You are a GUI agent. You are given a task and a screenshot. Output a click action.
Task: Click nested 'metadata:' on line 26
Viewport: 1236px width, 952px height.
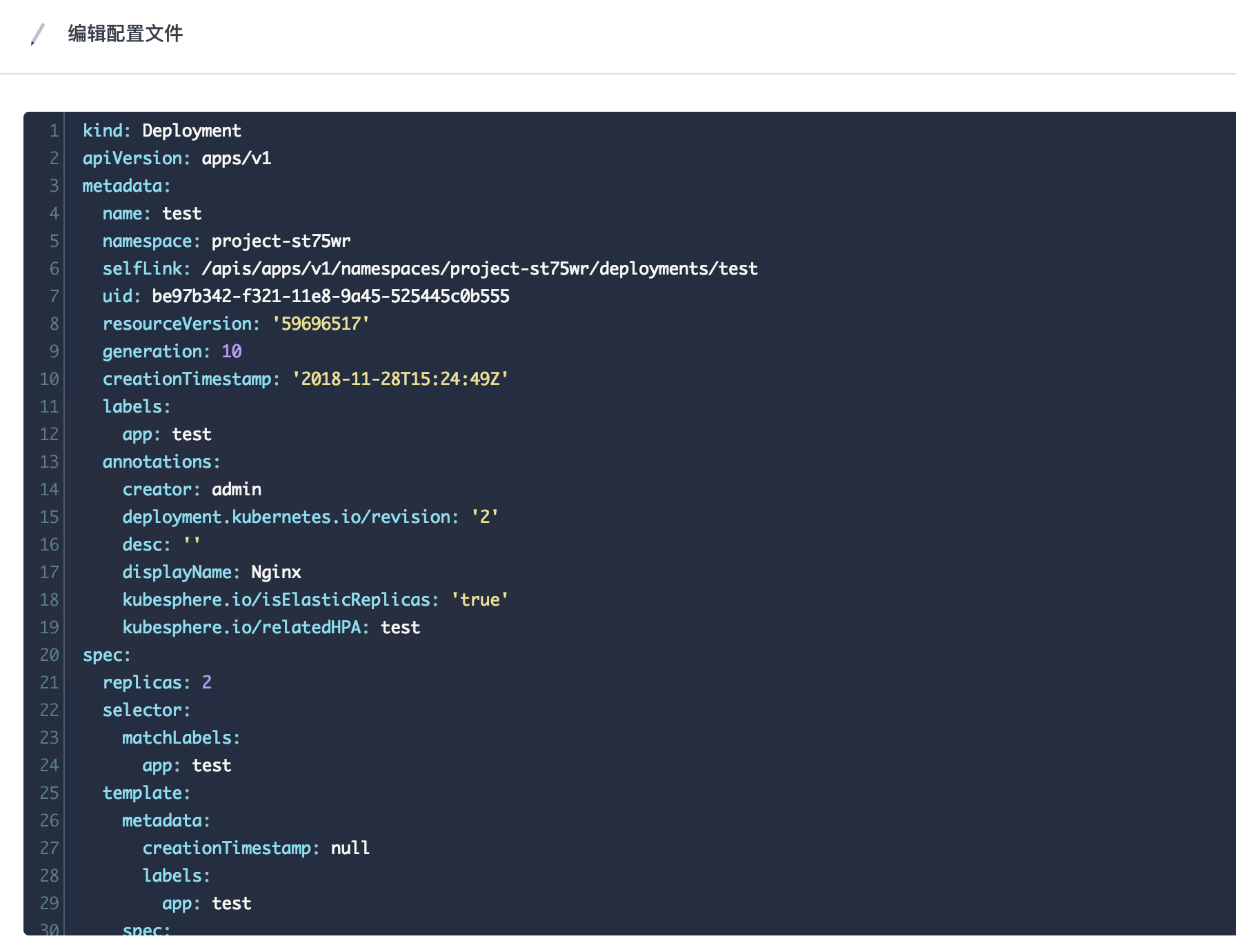tap(166, 820)
